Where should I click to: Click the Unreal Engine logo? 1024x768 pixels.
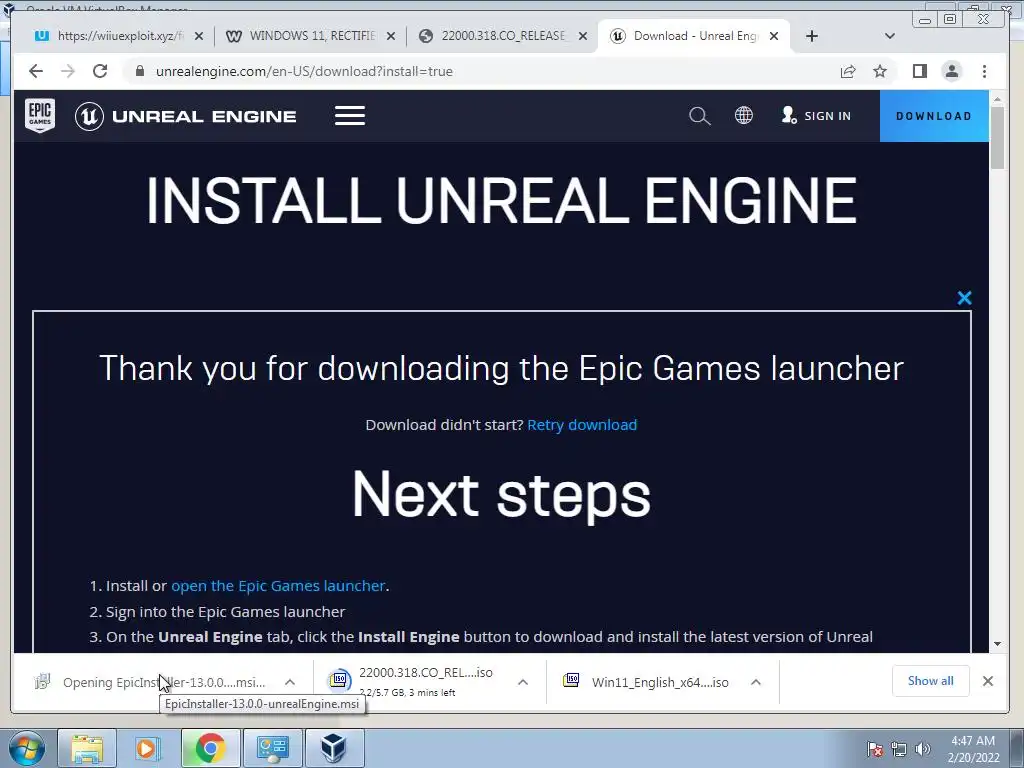coord(185,116)
